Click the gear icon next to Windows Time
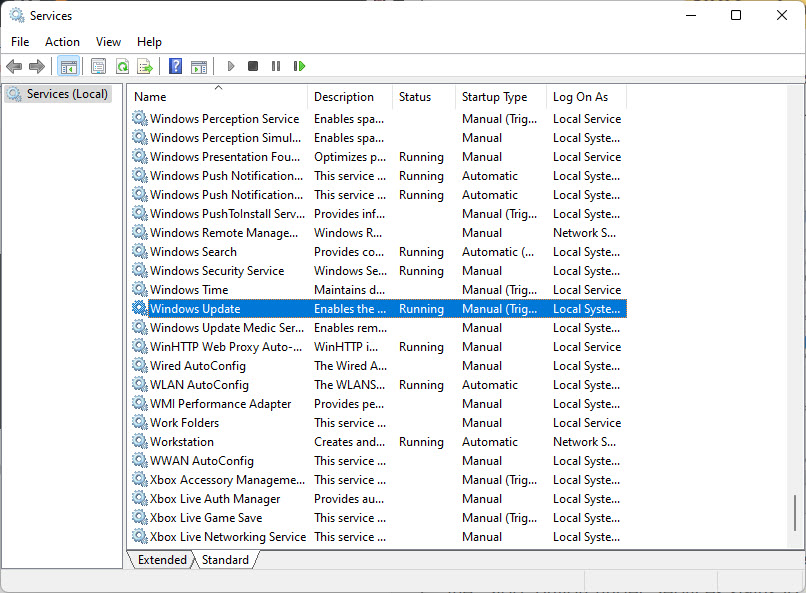Viewport: 806px width, 593px height. 139,289
